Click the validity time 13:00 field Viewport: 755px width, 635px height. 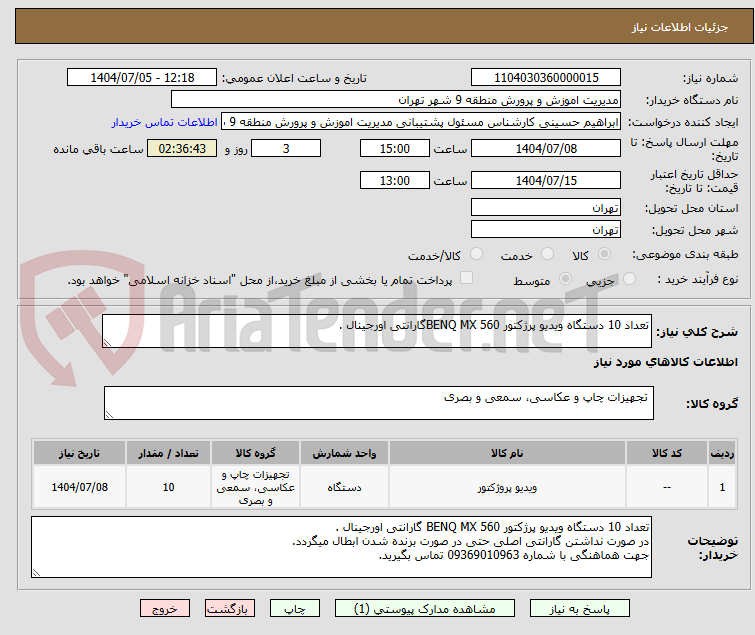click(x=394, y=181)
